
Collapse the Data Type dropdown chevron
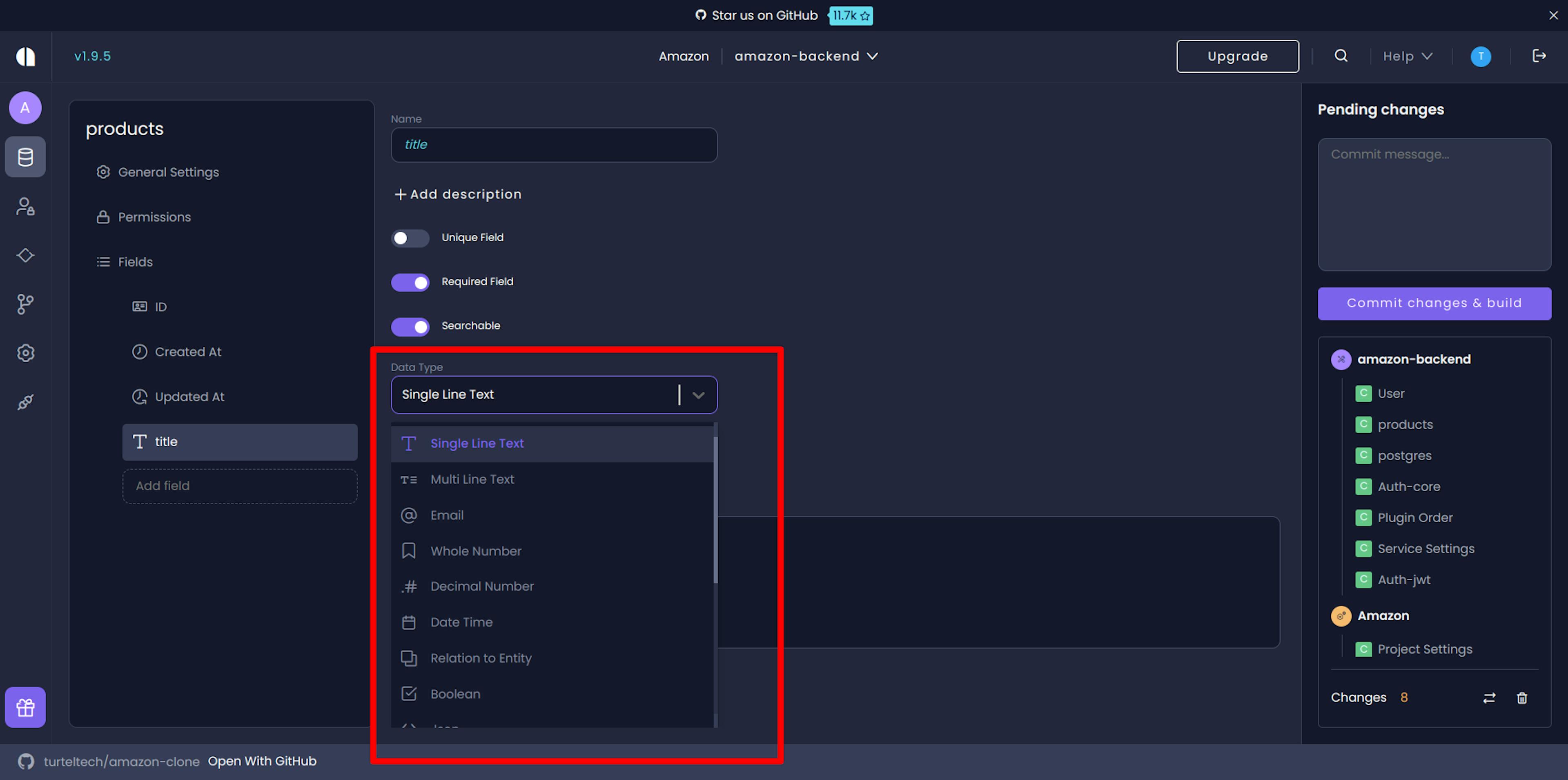click(x=698, y=395)
